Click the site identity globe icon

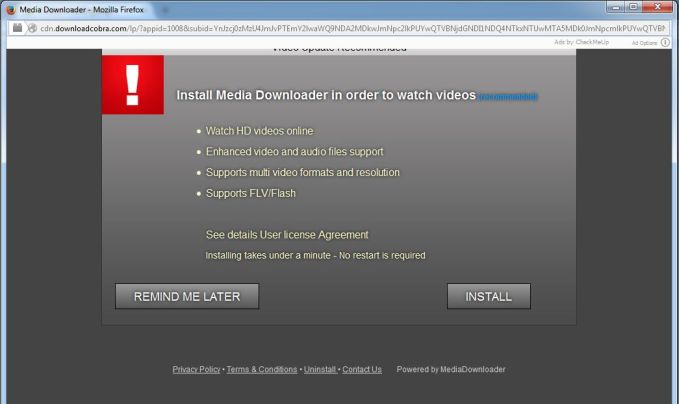(x=32, y=29)
